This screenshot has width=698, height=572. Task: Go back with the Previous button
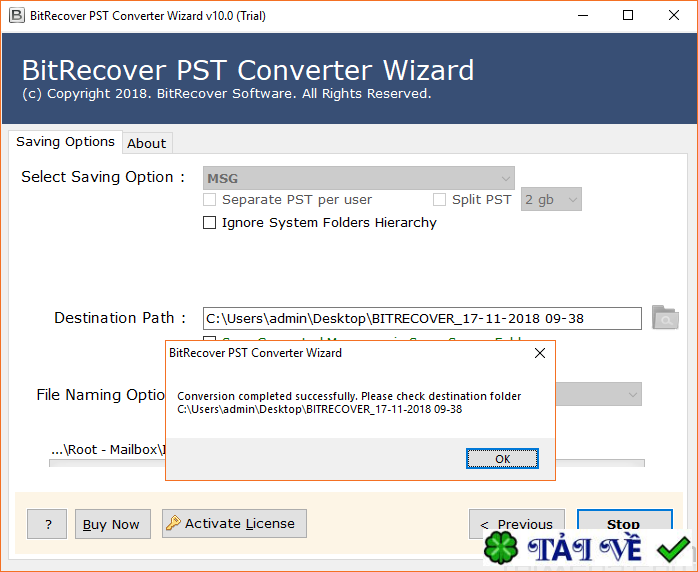click(516, 524)
